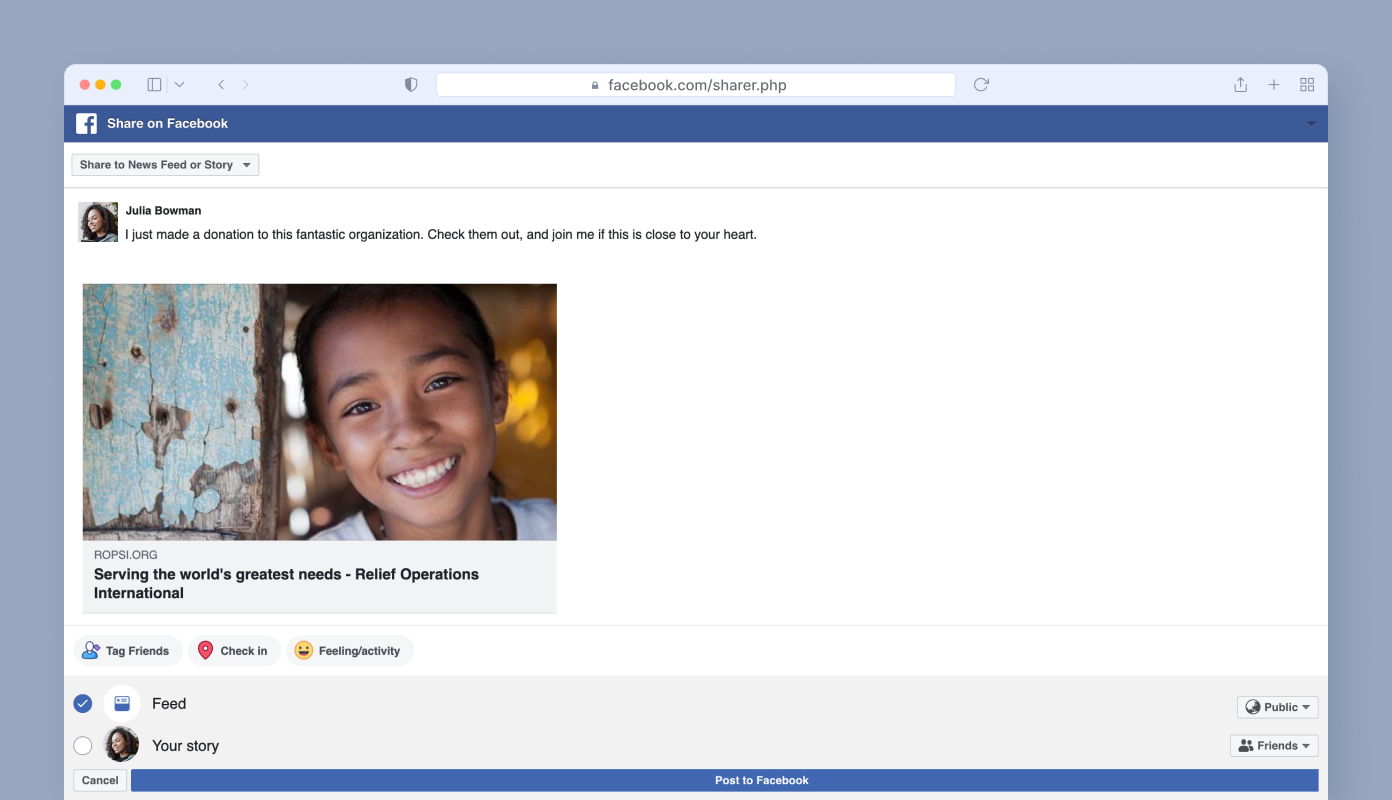Image resolution: width=1392 pixels, height=800 pixels.
Task: Click the privacy shield icon
Action: pyautogui.click(x=411, y=85)
